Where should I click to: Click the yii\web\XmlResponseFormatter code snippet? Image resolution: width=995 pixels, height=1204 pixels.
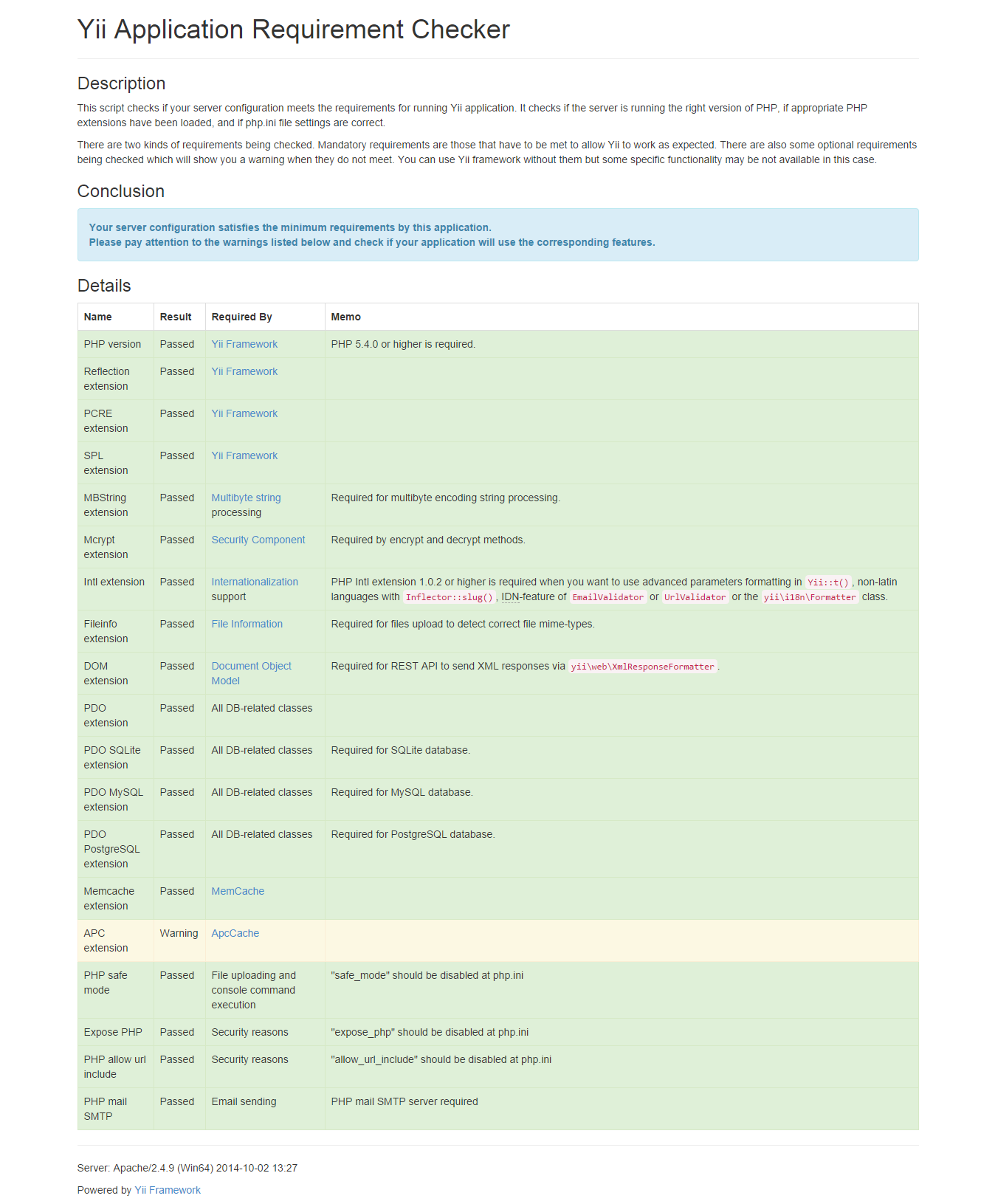(x=643, y=667)
